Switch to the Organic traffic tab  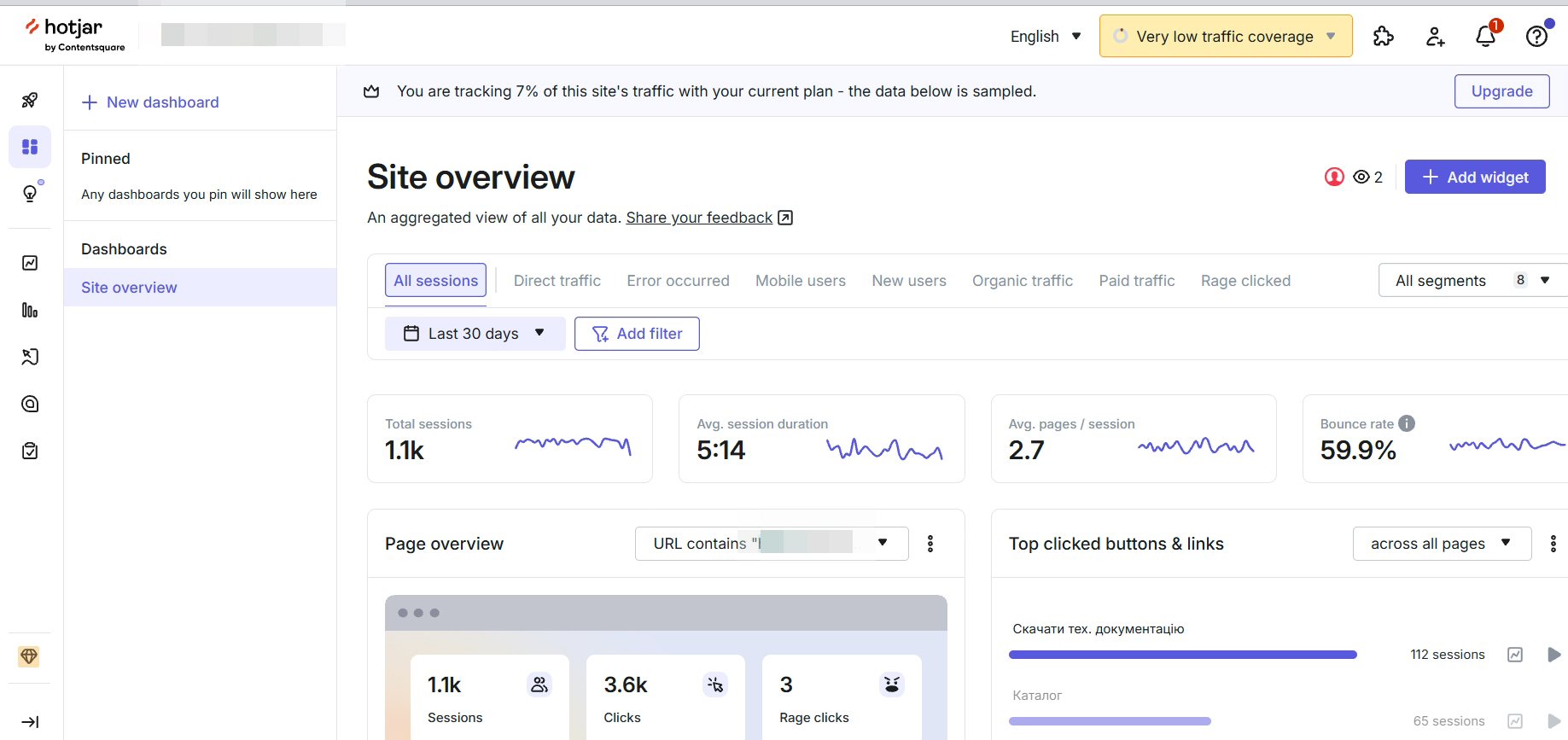pyautogui.click(x=1023, y=281)
